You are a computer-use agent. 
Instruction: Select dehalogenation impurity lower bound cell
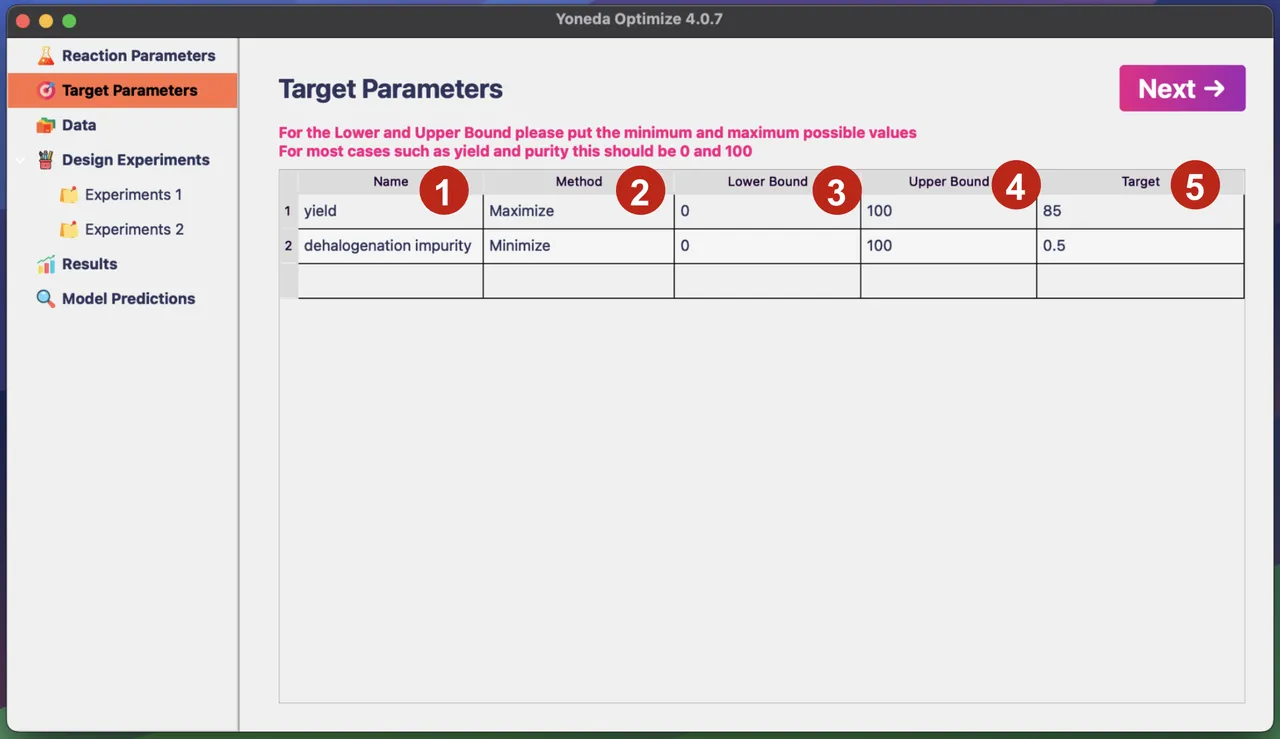pos(767,246)
